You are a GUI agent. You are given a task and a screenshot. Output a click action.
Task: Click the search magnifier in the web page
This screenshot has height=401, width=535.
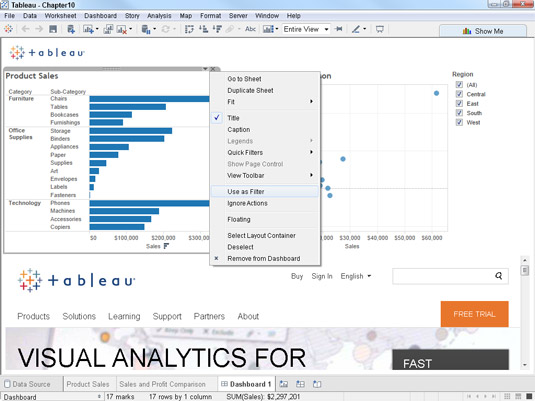(498, 276)
